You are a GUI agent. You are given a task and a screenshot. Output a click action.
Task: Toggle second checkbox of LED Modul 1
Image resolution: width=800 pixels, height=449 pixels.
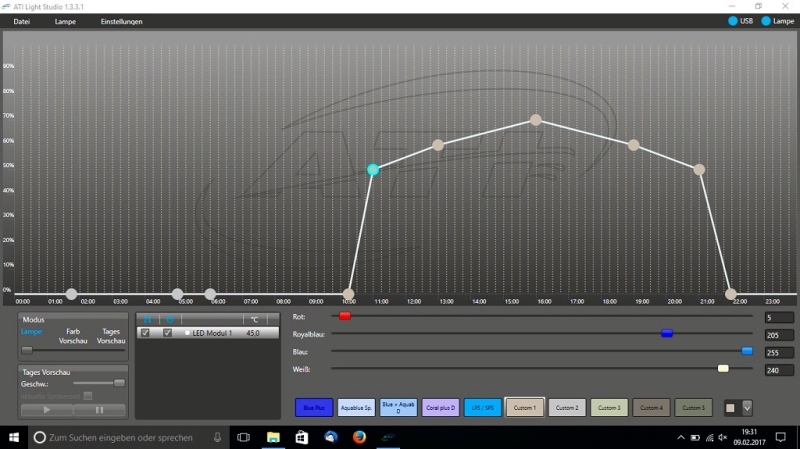pyautogui.click(x=168, y=333)
